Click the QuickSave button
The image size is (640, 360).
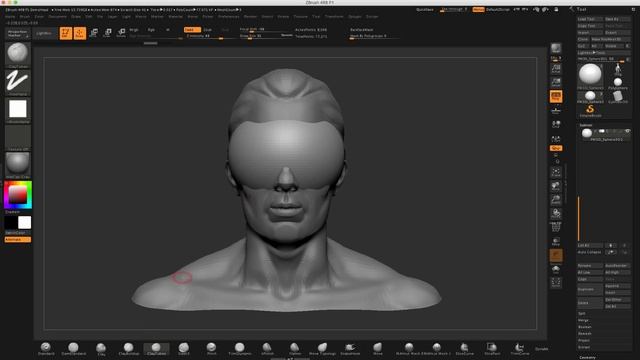[x=424, y=9]
